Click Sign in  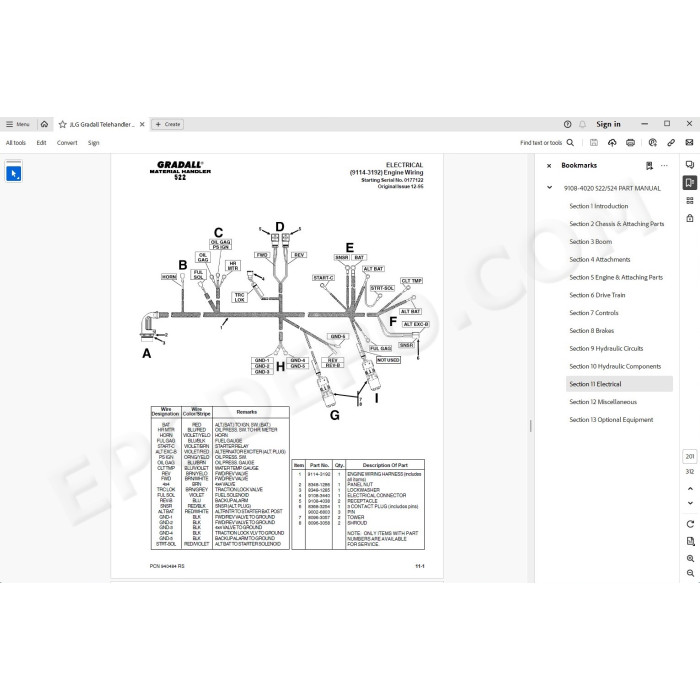pos(608,124)
